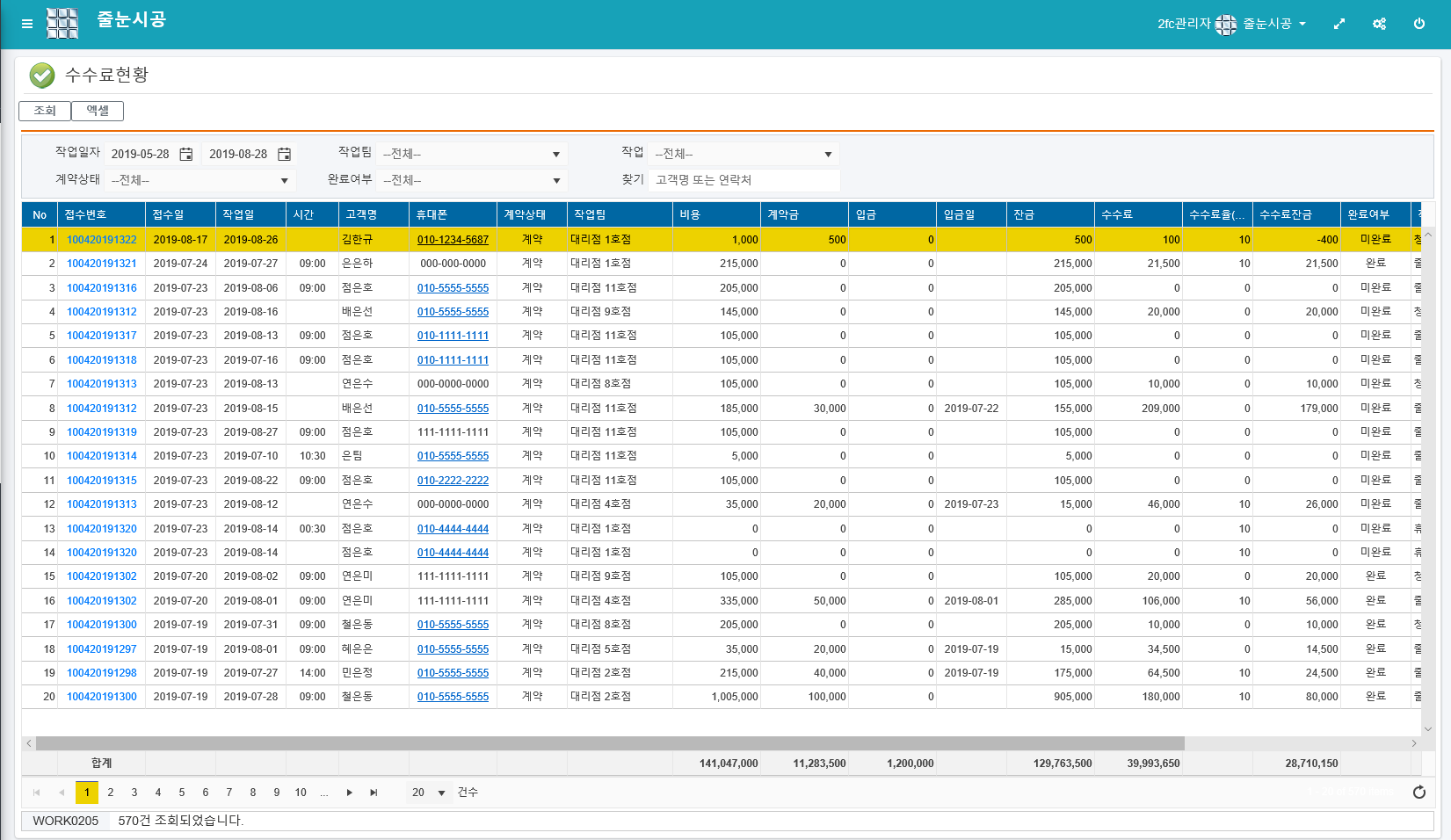Click the 조회 search button
Viewport: 1451px width, 840px height.
45,111
